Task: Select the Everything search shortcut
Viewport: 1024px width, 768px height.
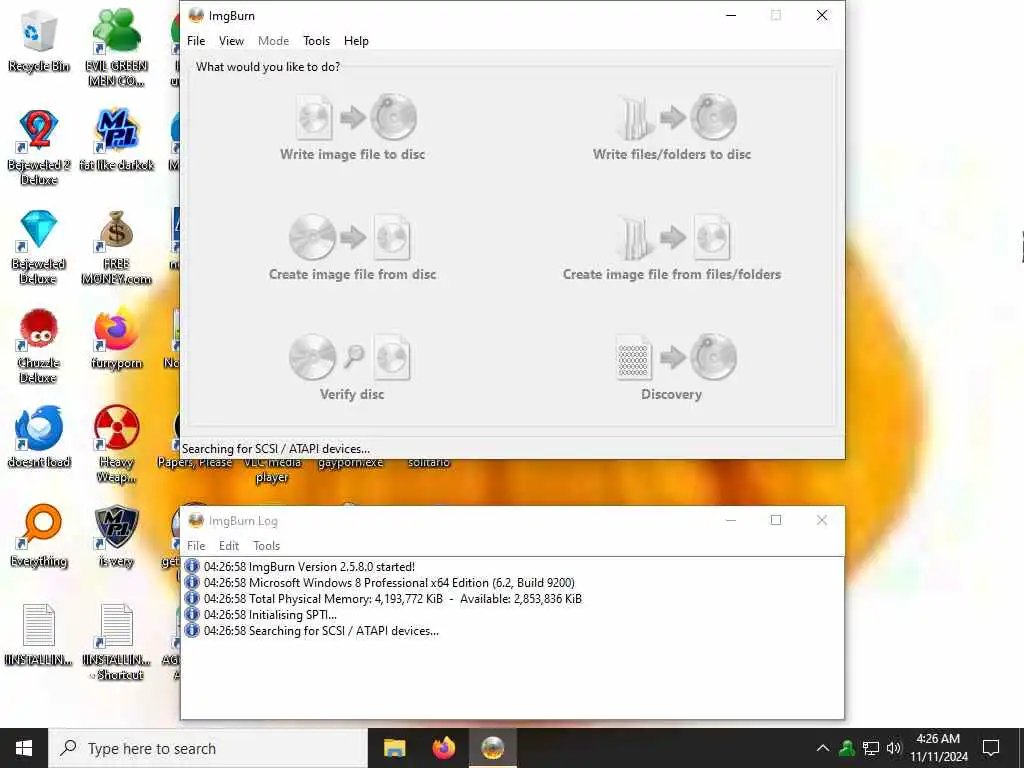Action: pyautogui.click(x=39, y=536)
